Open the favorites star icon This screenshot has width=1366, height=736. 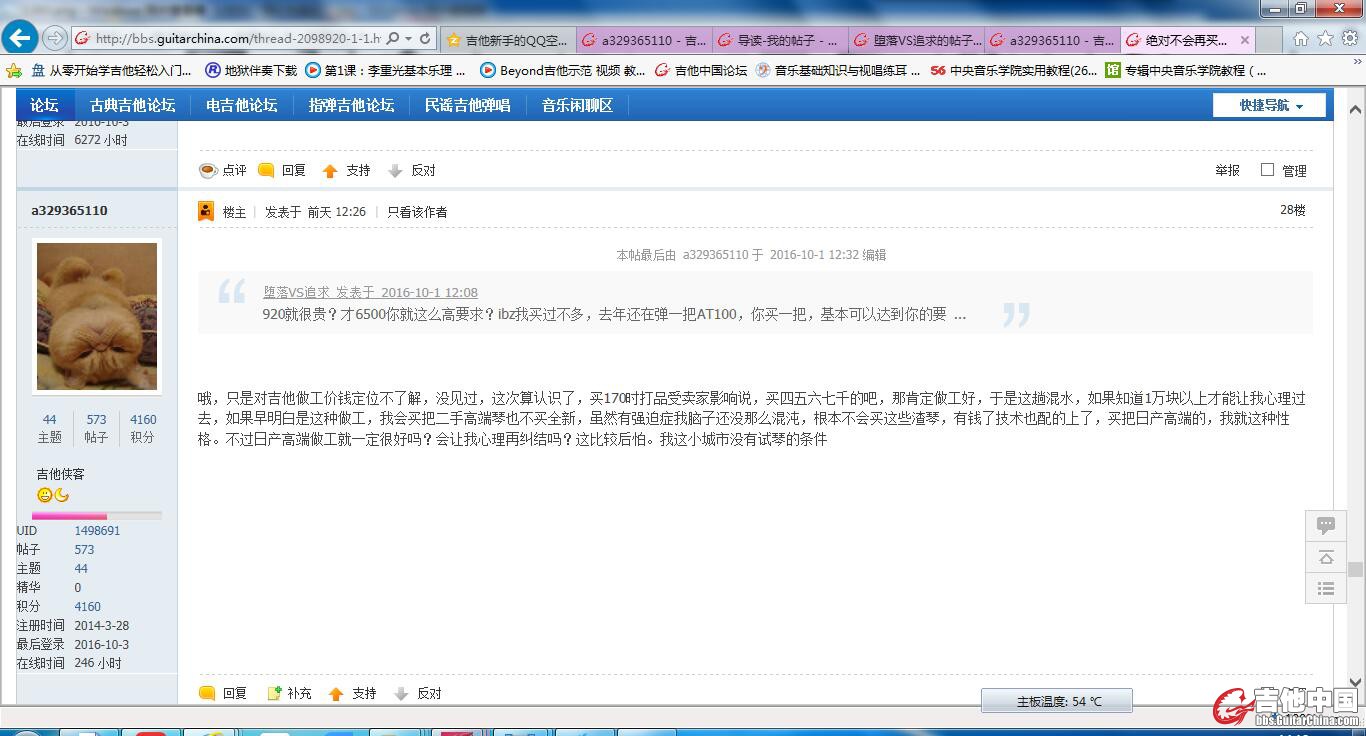(1325, 39)
